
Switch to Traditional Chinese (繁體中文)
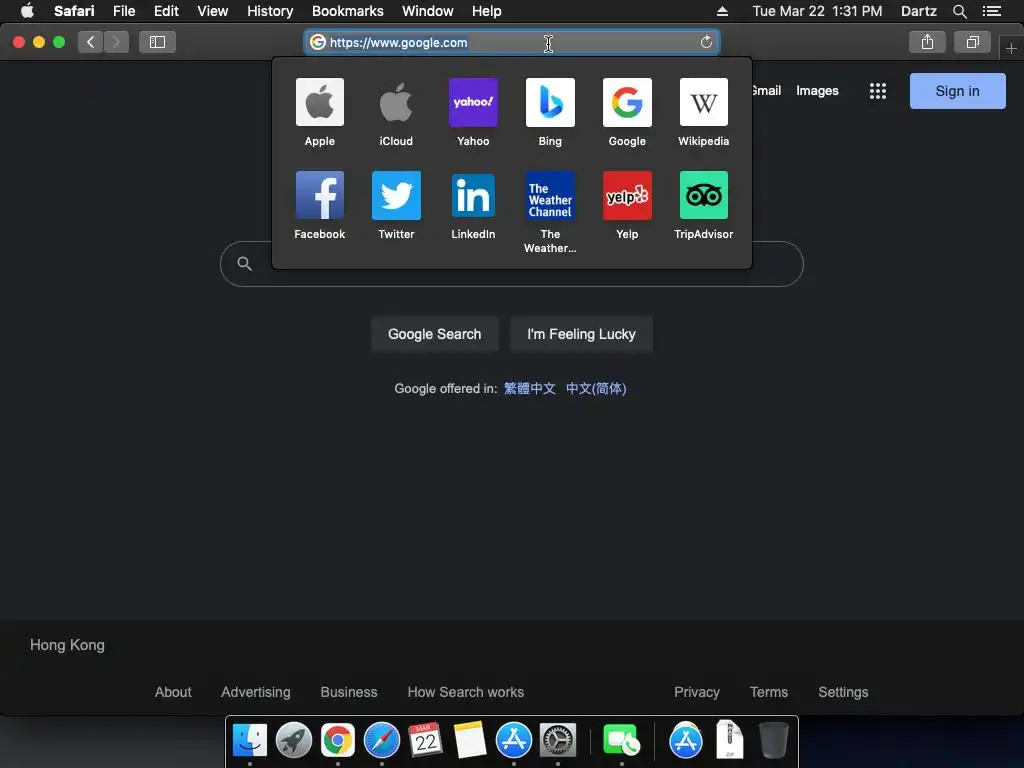coord(530,389)
